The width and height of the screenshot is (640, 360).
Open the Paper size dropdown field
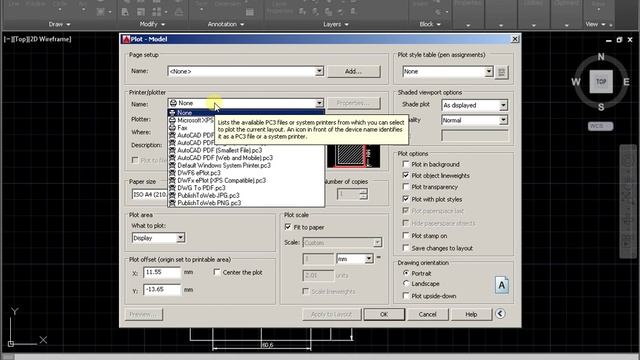click(x=149, y=194)
